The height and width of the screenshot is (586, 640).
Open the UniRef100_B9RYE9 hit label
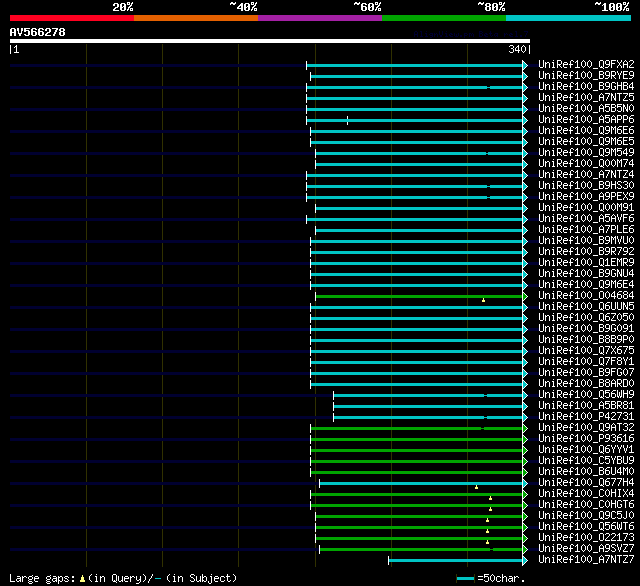(x=586, y=75)
